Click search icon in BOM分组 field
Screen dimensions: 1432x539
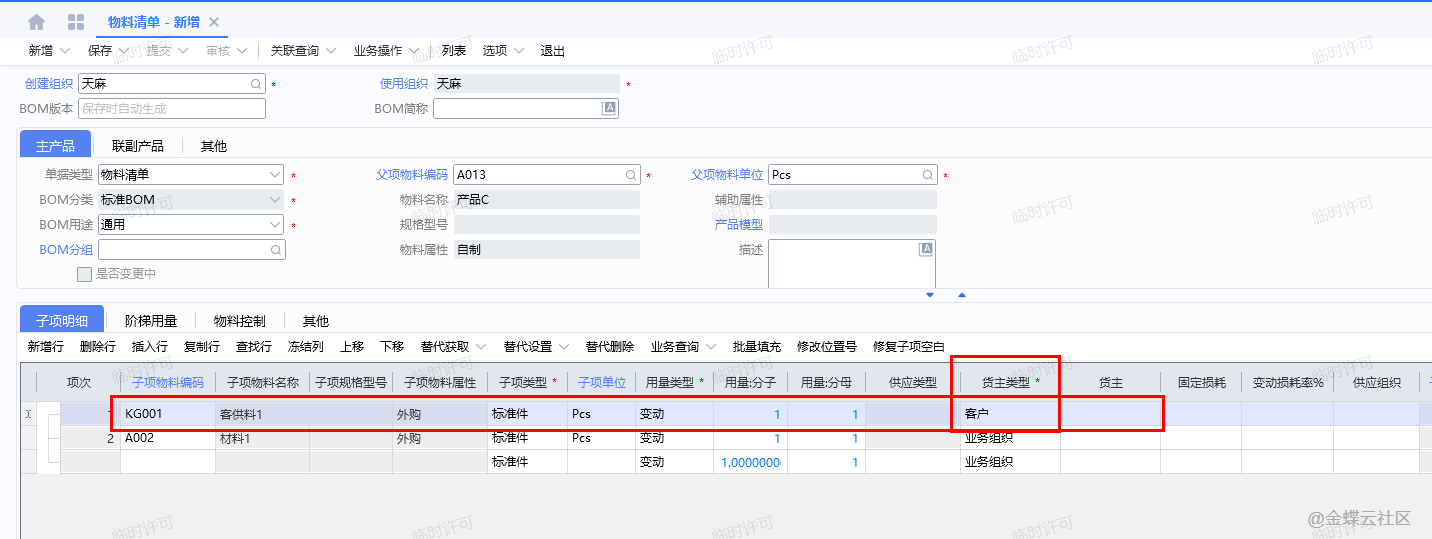276,250
